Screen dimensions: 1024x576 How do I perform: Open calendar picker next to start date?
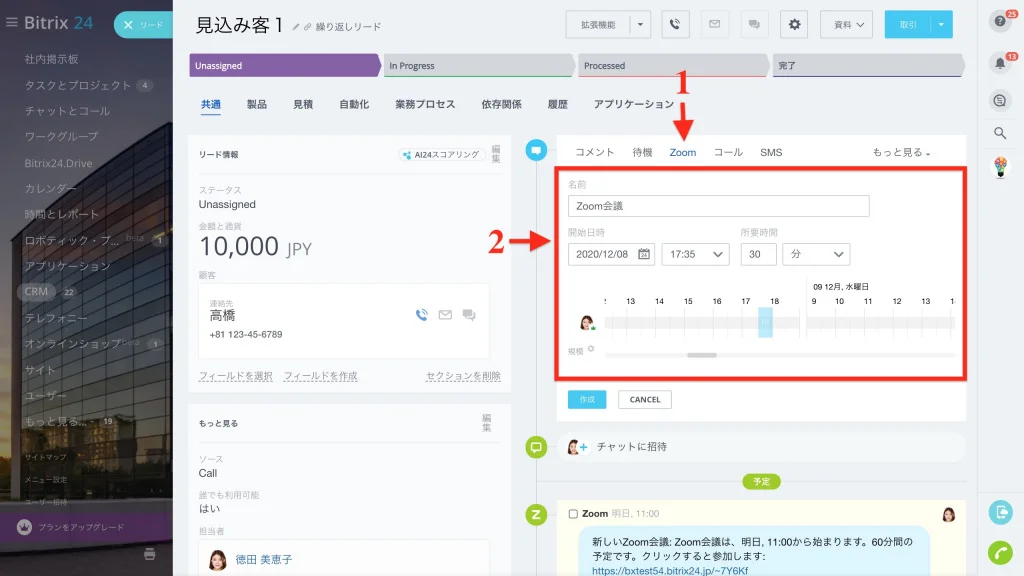(644, 254)
